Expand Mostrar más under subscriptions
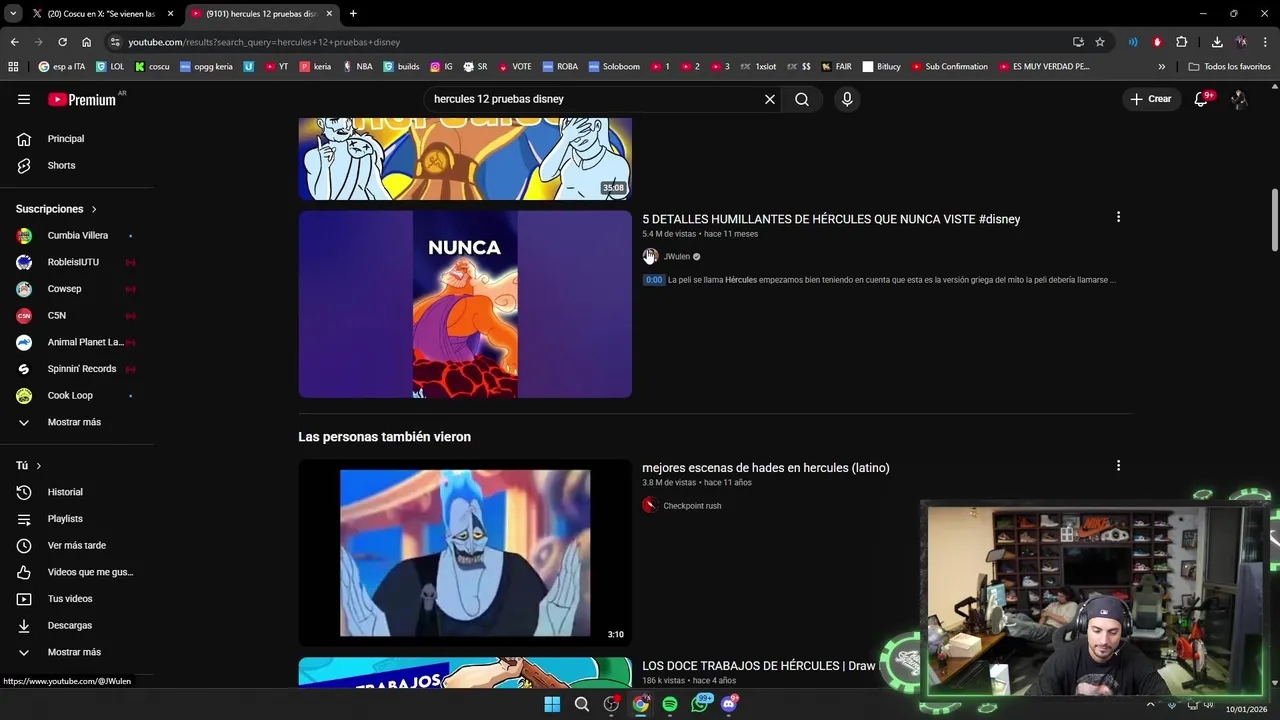1280x720 pixels. tap(74, 422)
